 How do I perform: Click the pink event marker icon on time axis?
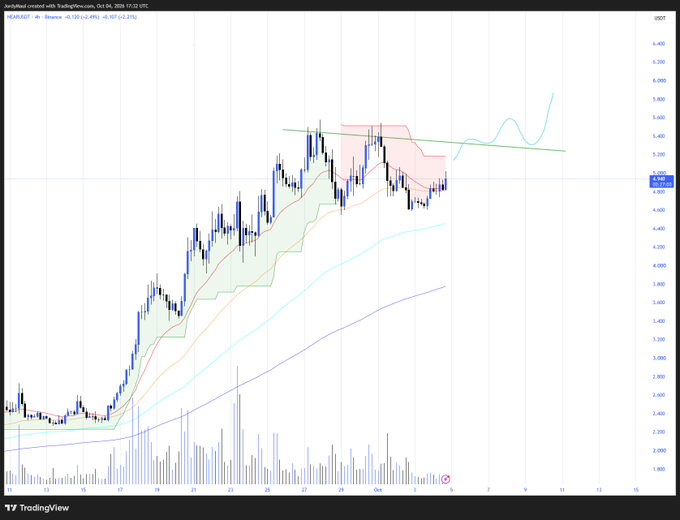(446, 479)
